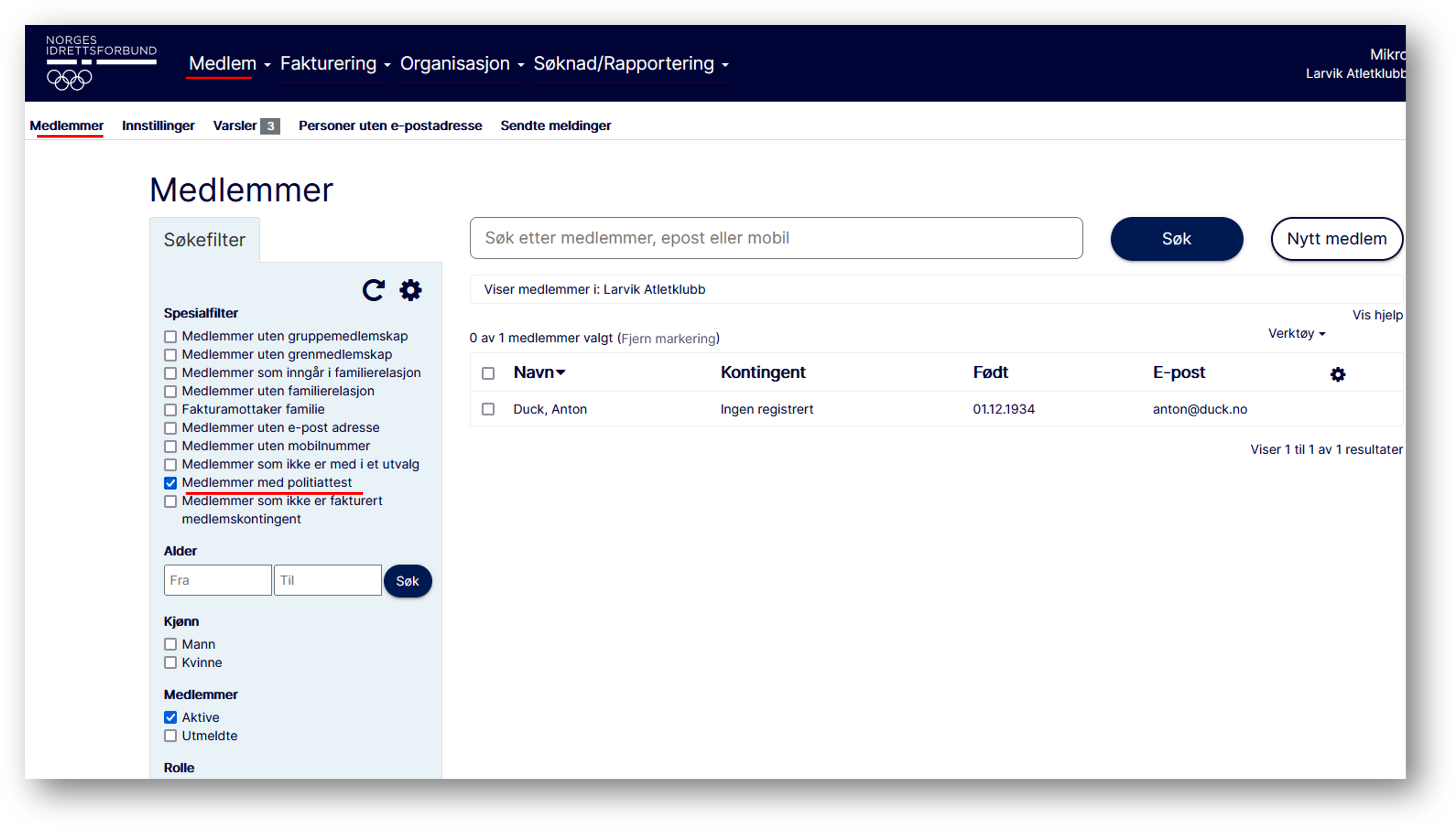Viewport: 1456px width, 829px height.
Task: Open Personer uten e-postadresse tab
Action: point(390,125)
